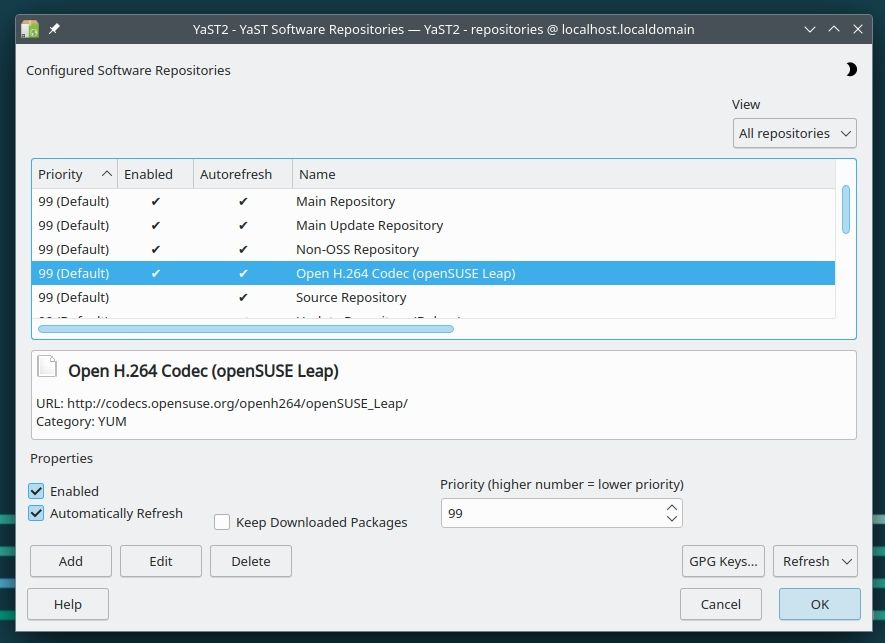Click the YaST application icon in title bar
The height and width of the screenshot is (643, 885).
(x=30, y=29)
